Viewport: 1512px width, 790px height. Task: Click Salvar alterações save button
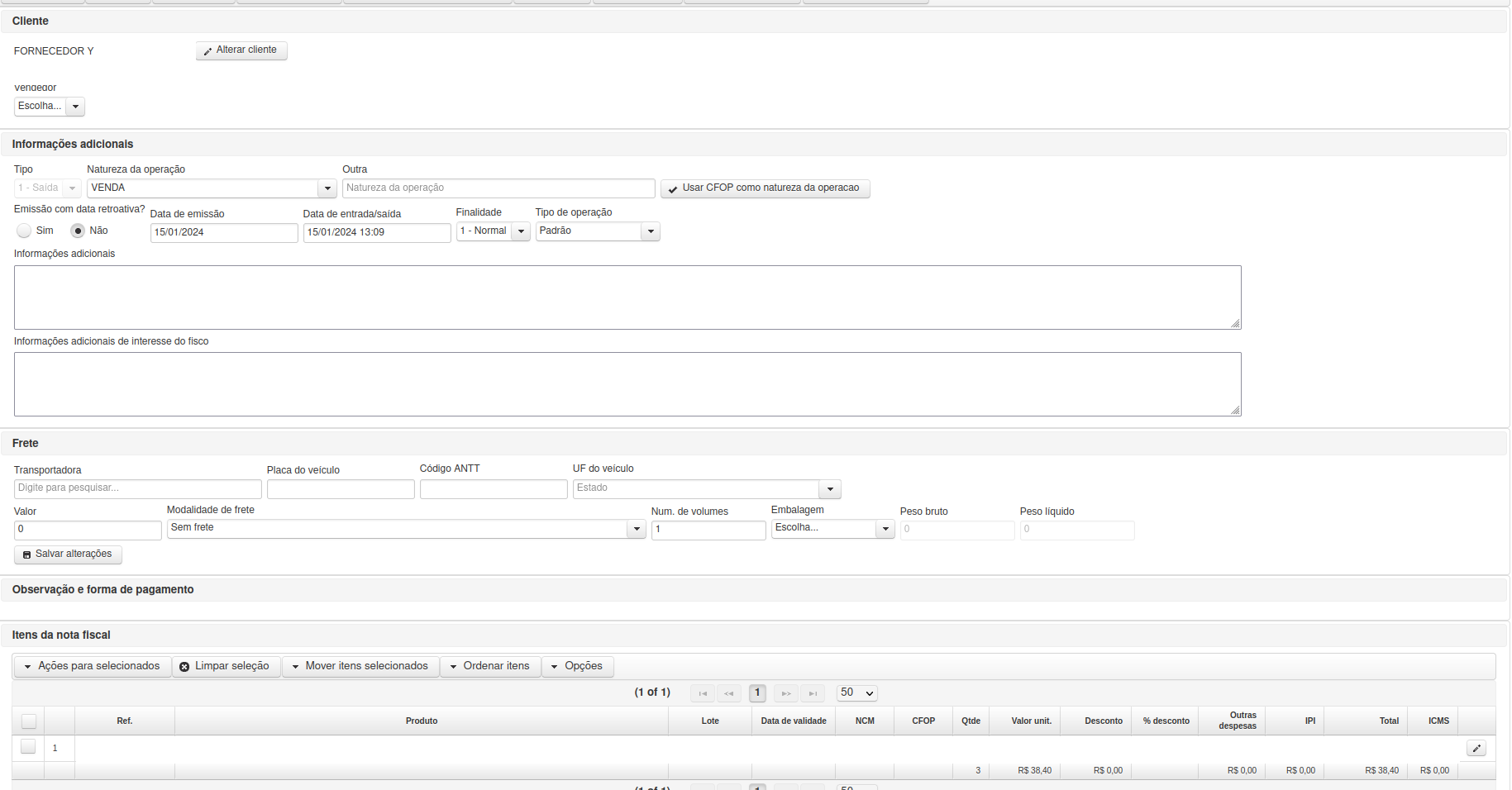point(68,554)
